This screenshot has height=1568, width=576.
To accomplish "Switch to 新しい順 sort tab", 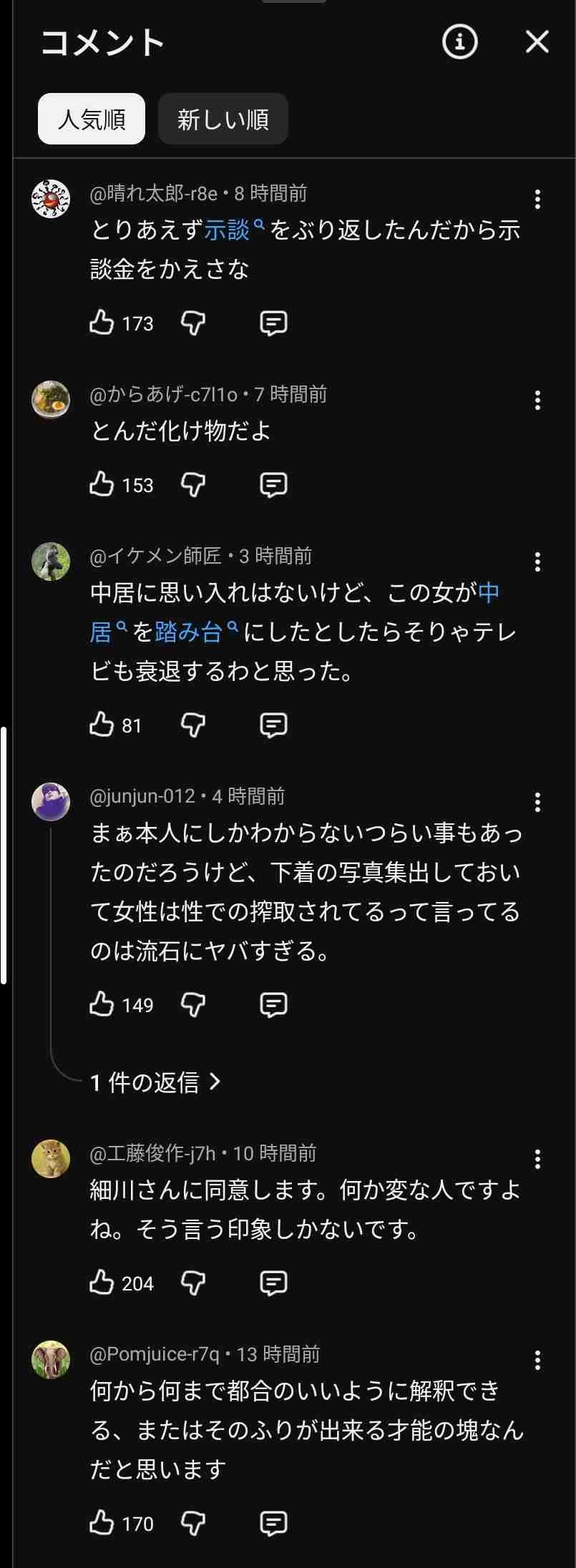I will [x=223, y=119].
